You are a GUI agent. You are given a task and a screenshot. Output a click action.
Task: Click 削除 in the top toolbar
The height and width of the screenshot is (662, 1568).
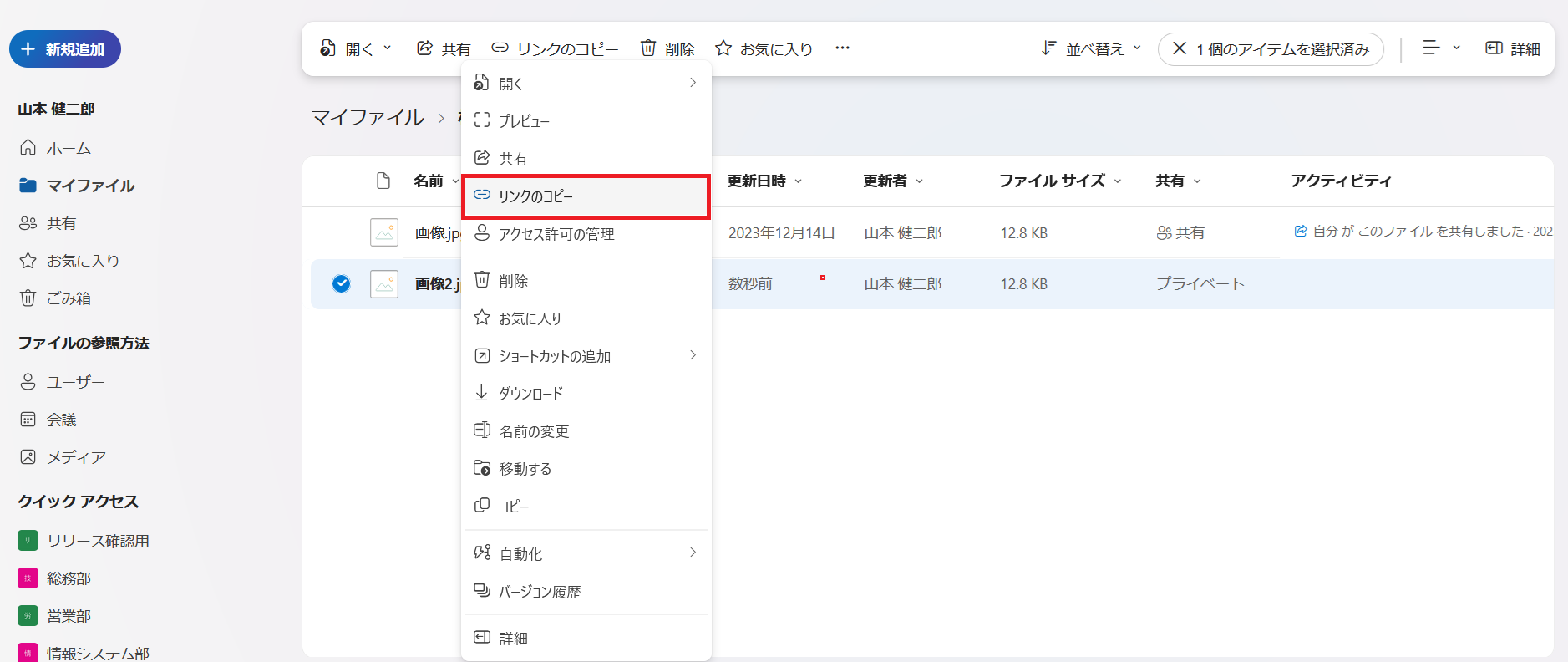click(x=667, y=48)
